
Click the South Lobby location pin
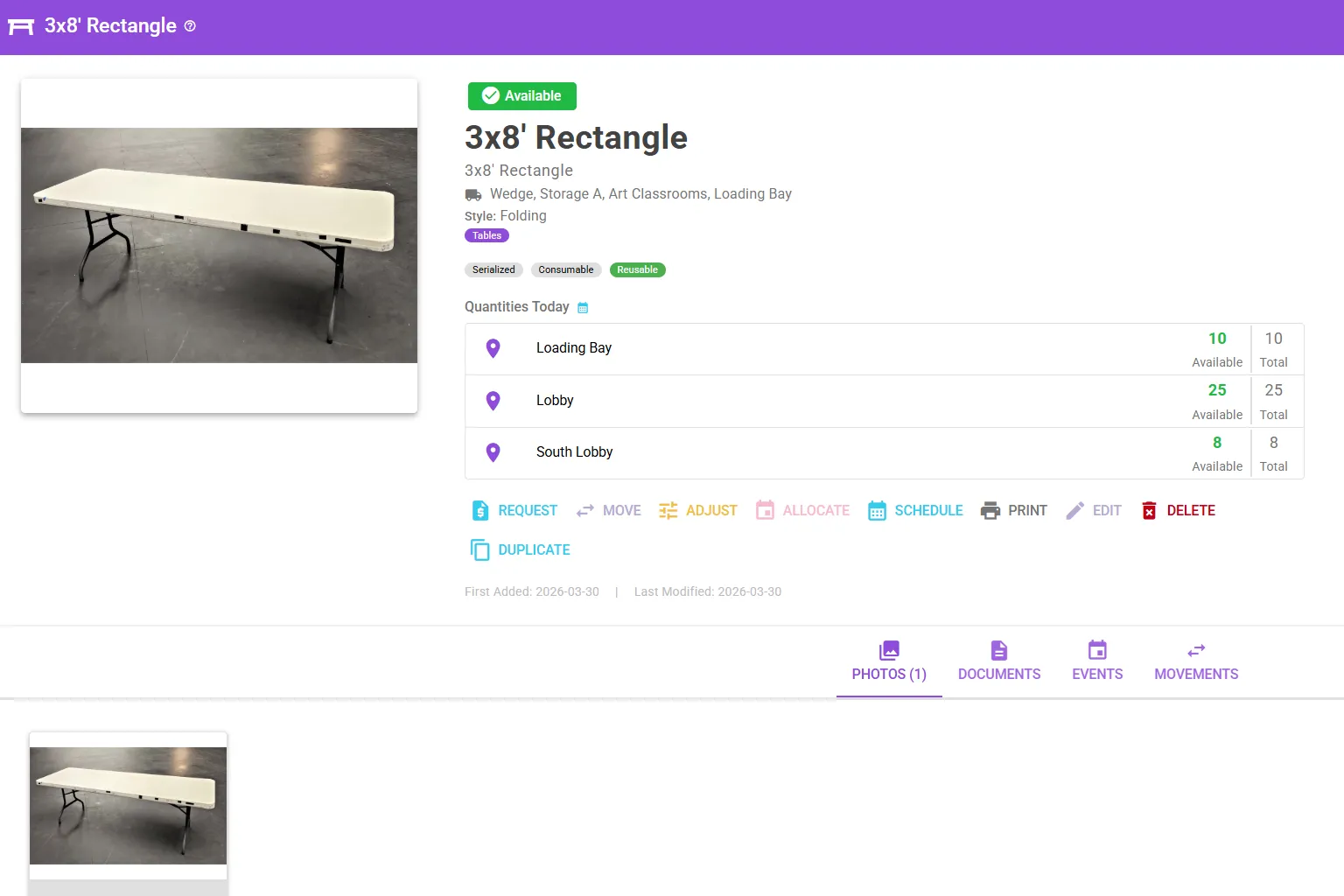pos(493,452)
